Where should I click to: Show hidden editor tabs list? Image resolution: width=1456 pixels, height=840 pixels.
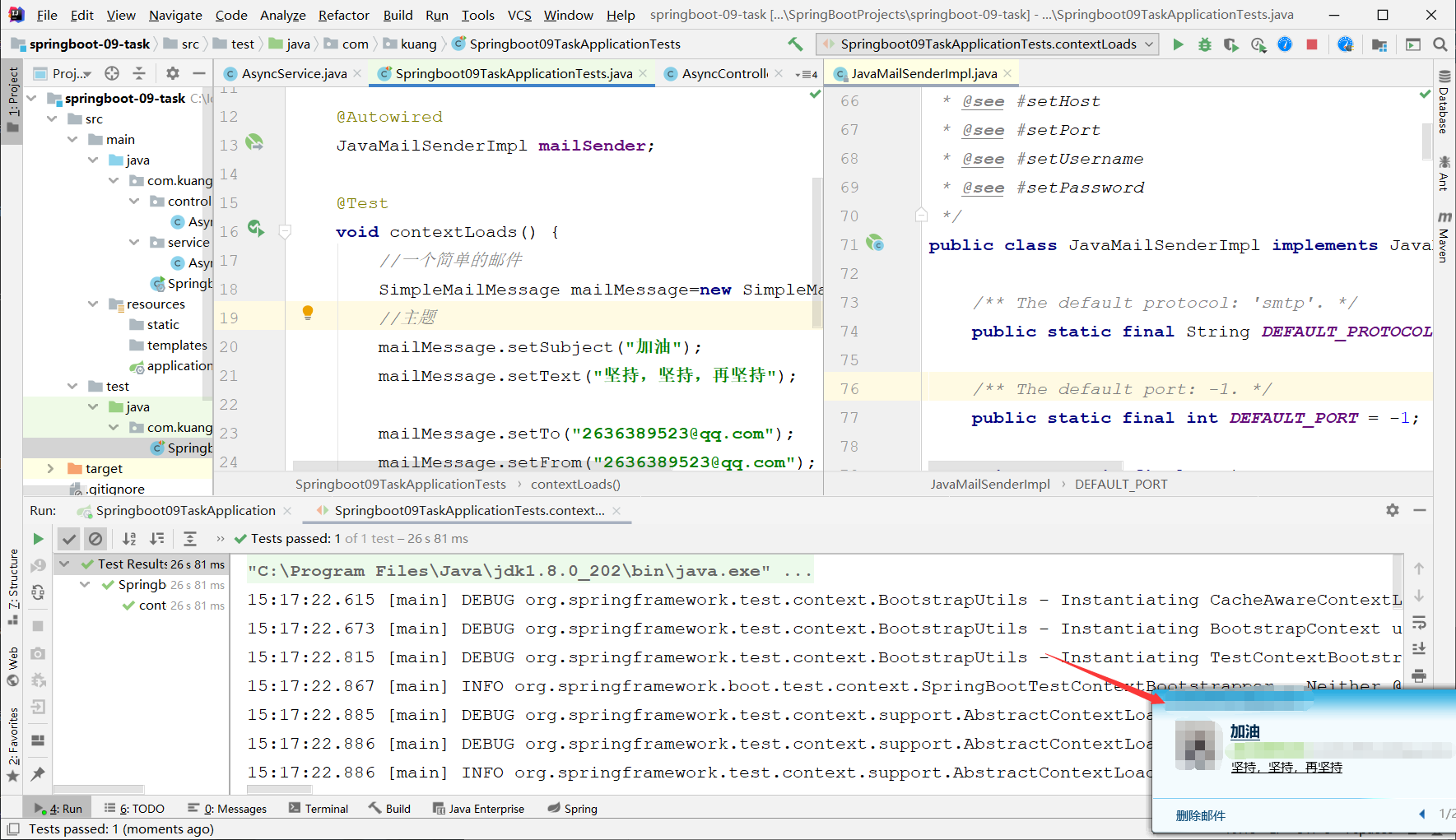point(807,74)
